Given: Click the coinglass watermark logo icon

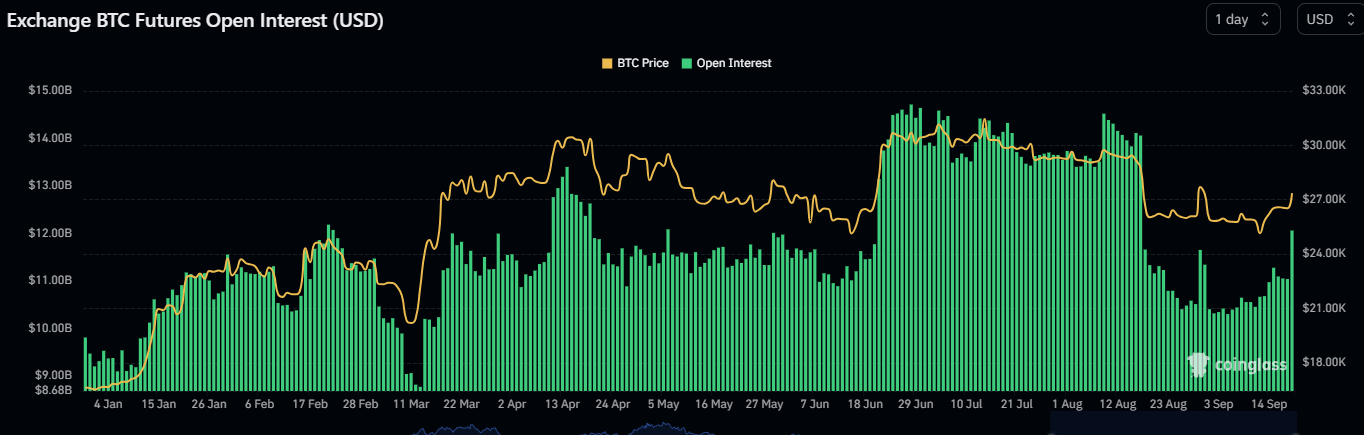Looking at the screenshot, I should 1199,365.
